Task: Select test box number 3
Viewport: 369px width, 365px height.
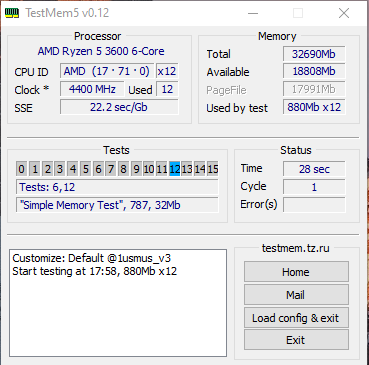Action: coord(60,169)
